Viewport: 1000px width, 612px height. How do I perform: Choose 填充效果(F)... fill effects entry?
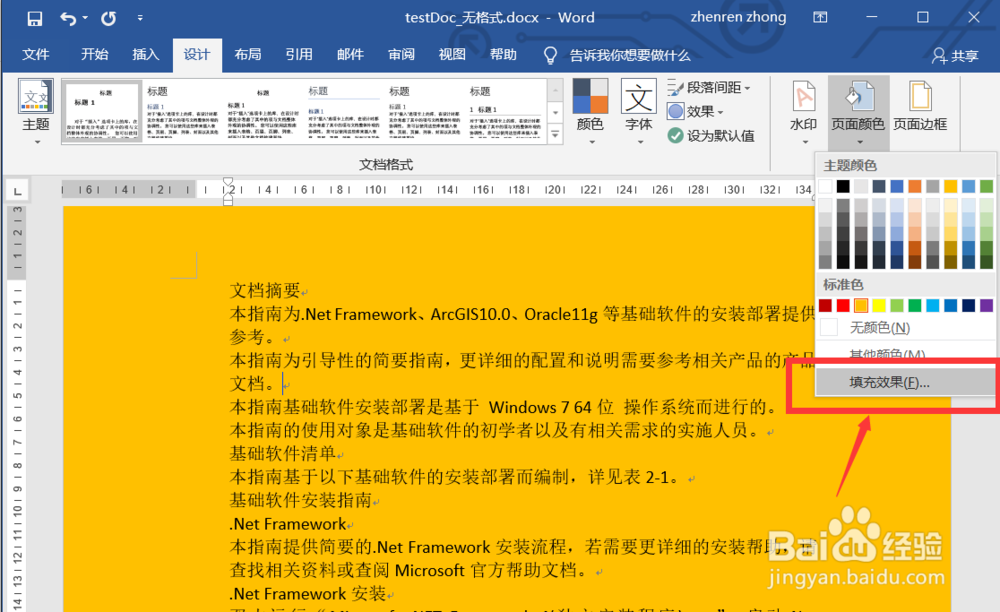(x=906, y=382)
